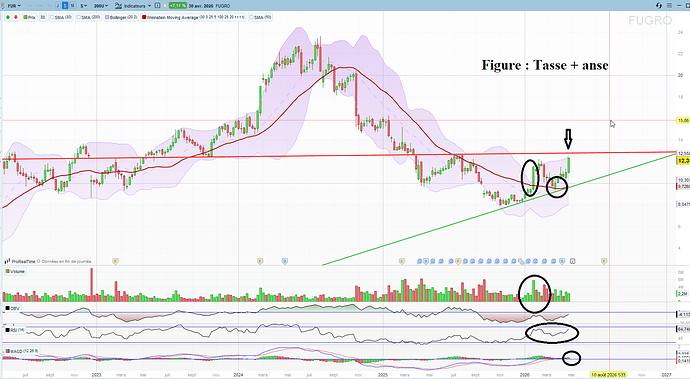690x379 pixels.
Task: Click the red down arrow icon
Action: 16,17
